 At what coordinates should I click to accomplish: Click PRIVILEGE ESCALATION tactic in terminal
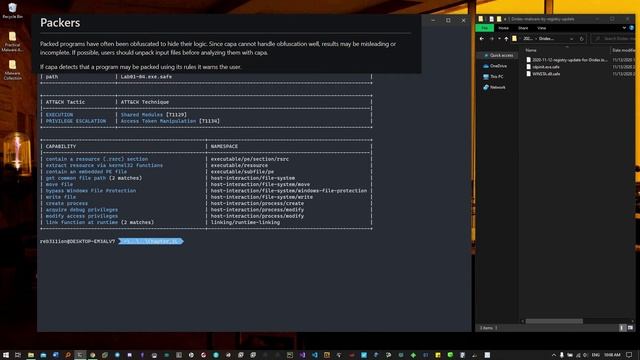point(76,121)
